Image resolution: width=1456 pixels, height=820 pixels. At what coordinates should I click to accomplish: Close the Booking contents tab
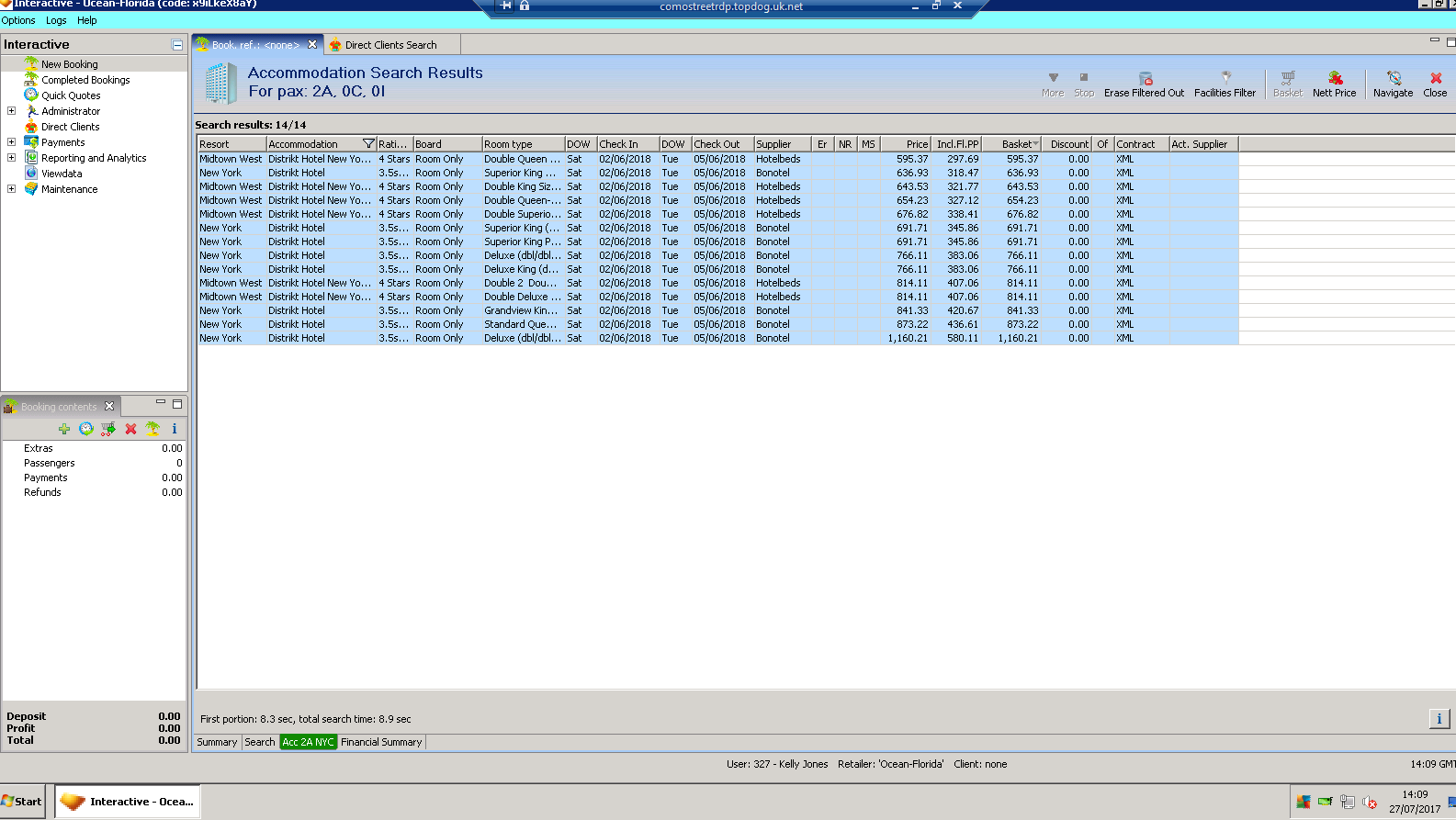pos(109,406)
